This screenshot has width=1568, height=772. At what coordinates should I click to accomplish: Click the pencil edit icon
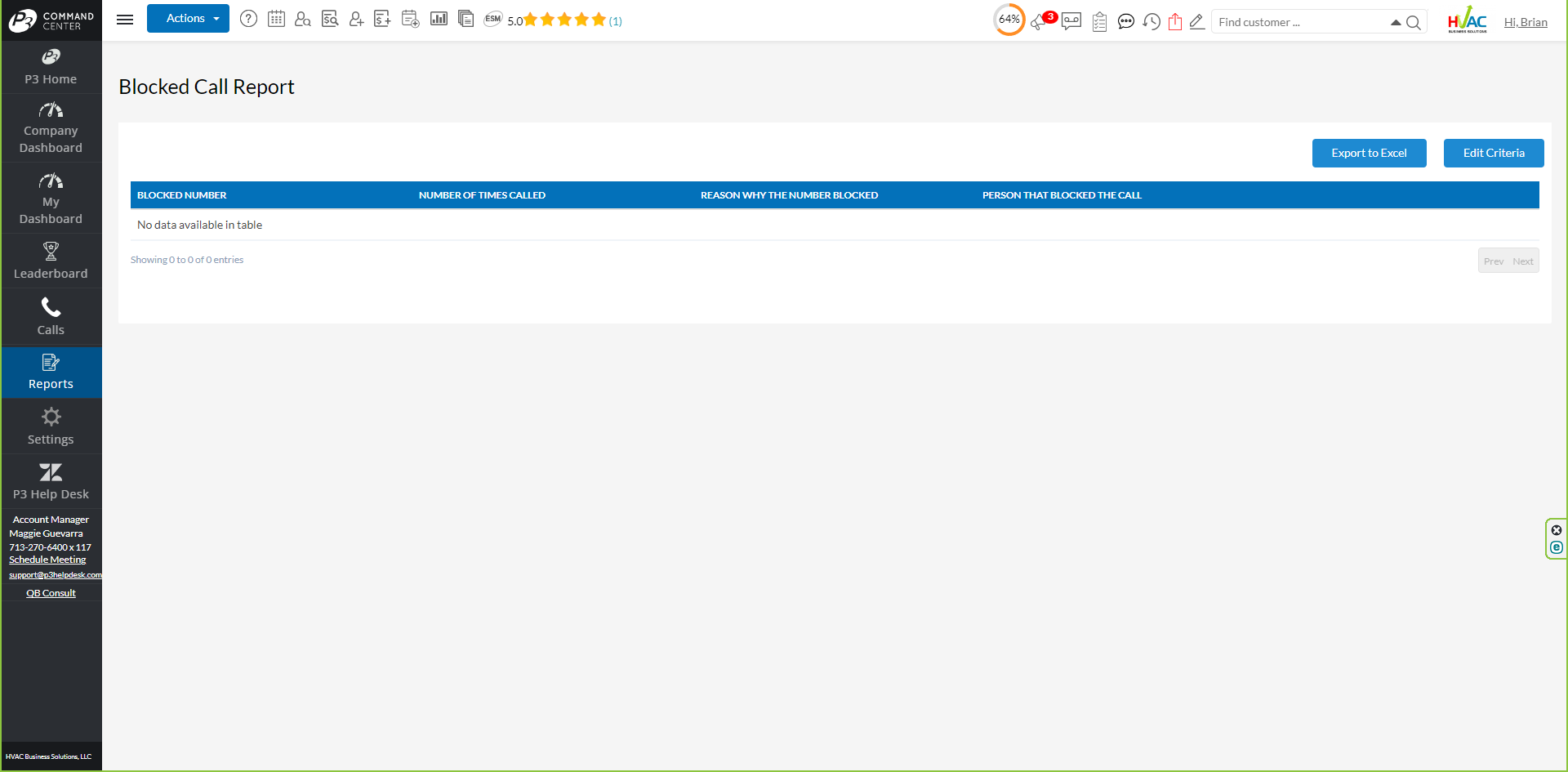[1197, 21]
